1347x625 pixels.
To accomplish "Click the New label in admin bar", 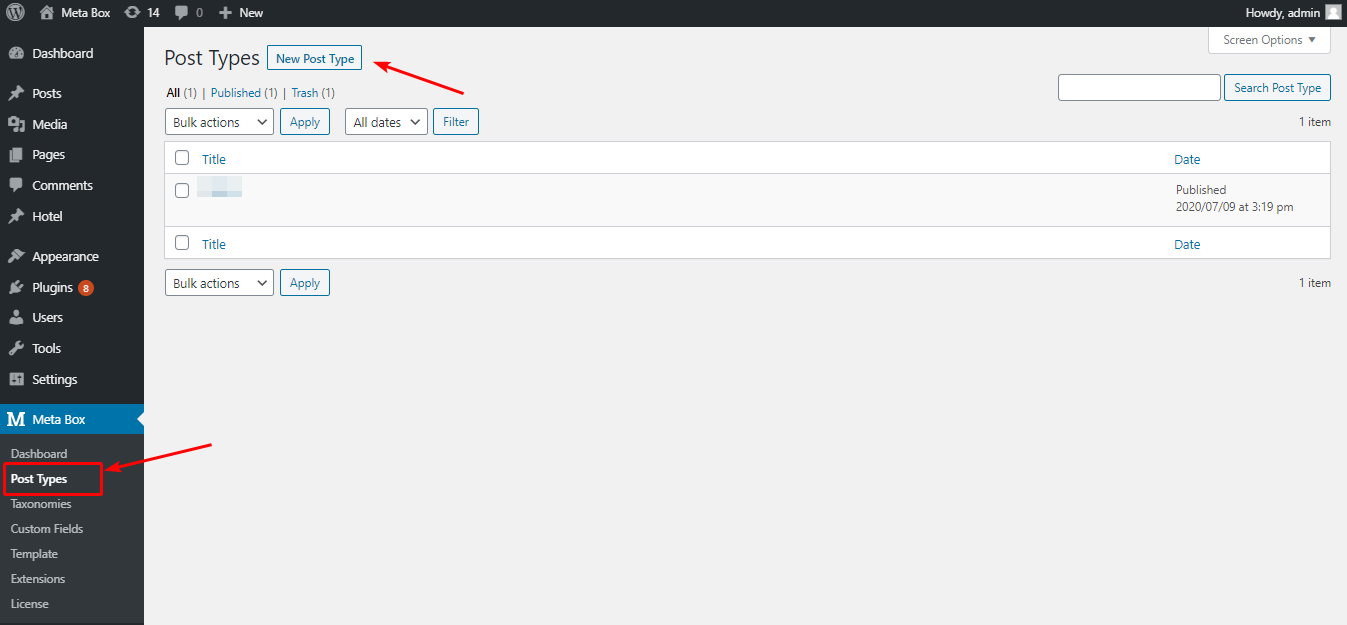I will click(x=251, y=13).
